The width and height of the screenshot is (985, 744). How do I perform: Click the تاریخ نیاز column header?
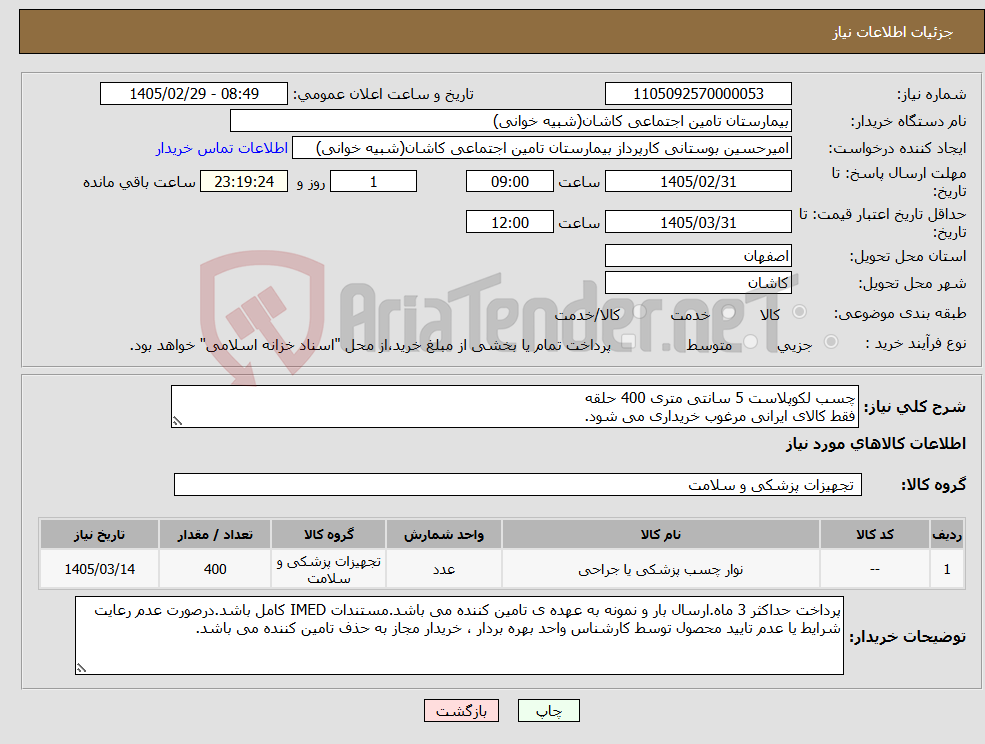(99, 534)
